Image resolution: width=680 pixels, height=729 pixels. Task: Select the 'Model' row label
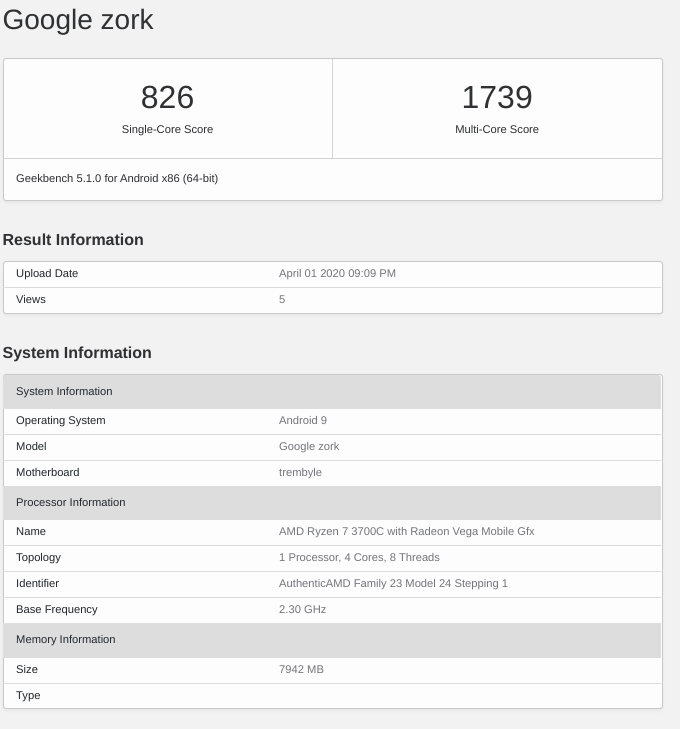coord(31,446)
